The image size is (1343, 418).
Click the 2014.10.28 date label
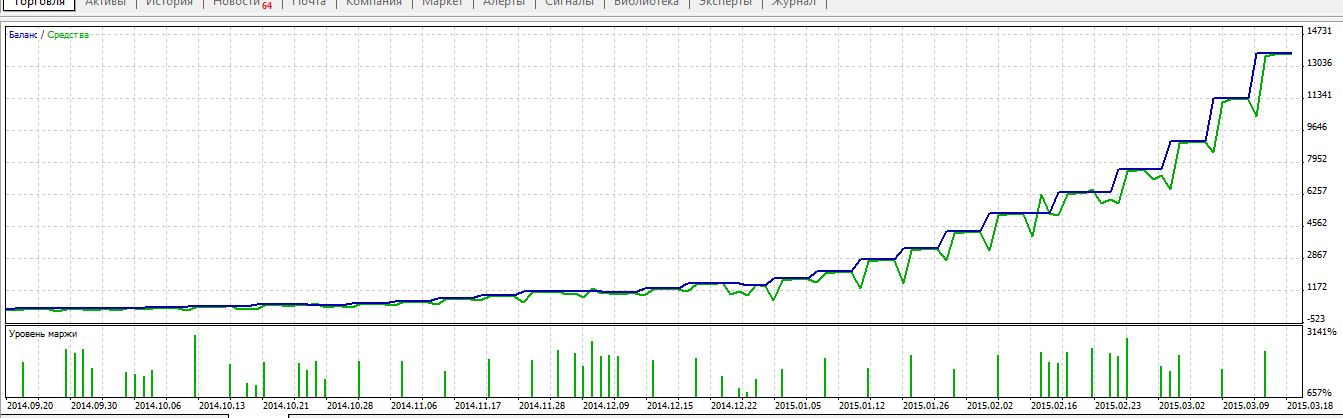pyautogui.click(x=349, y=406)
